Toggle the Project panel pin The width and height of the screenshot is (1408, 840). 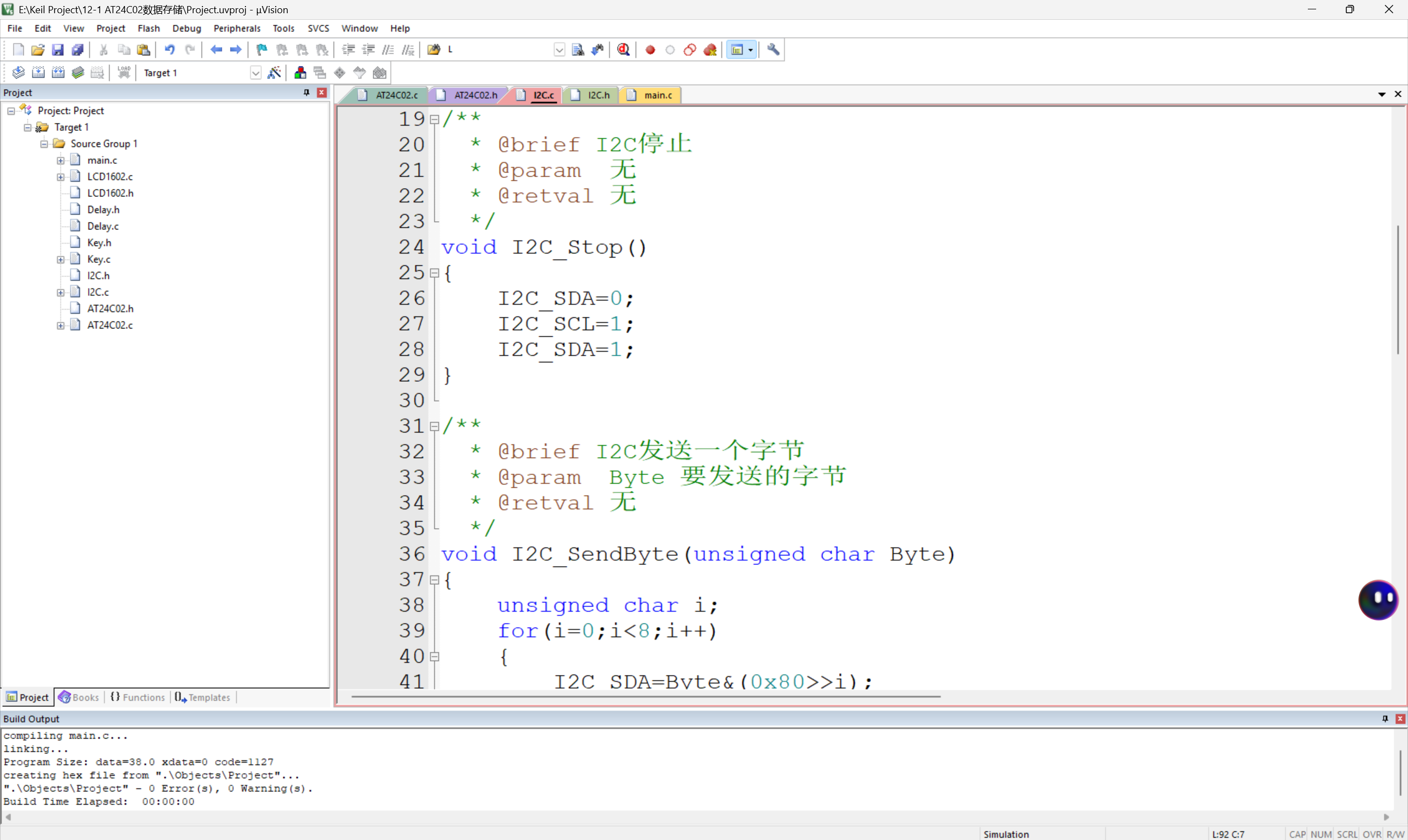[x=306, y=92]
